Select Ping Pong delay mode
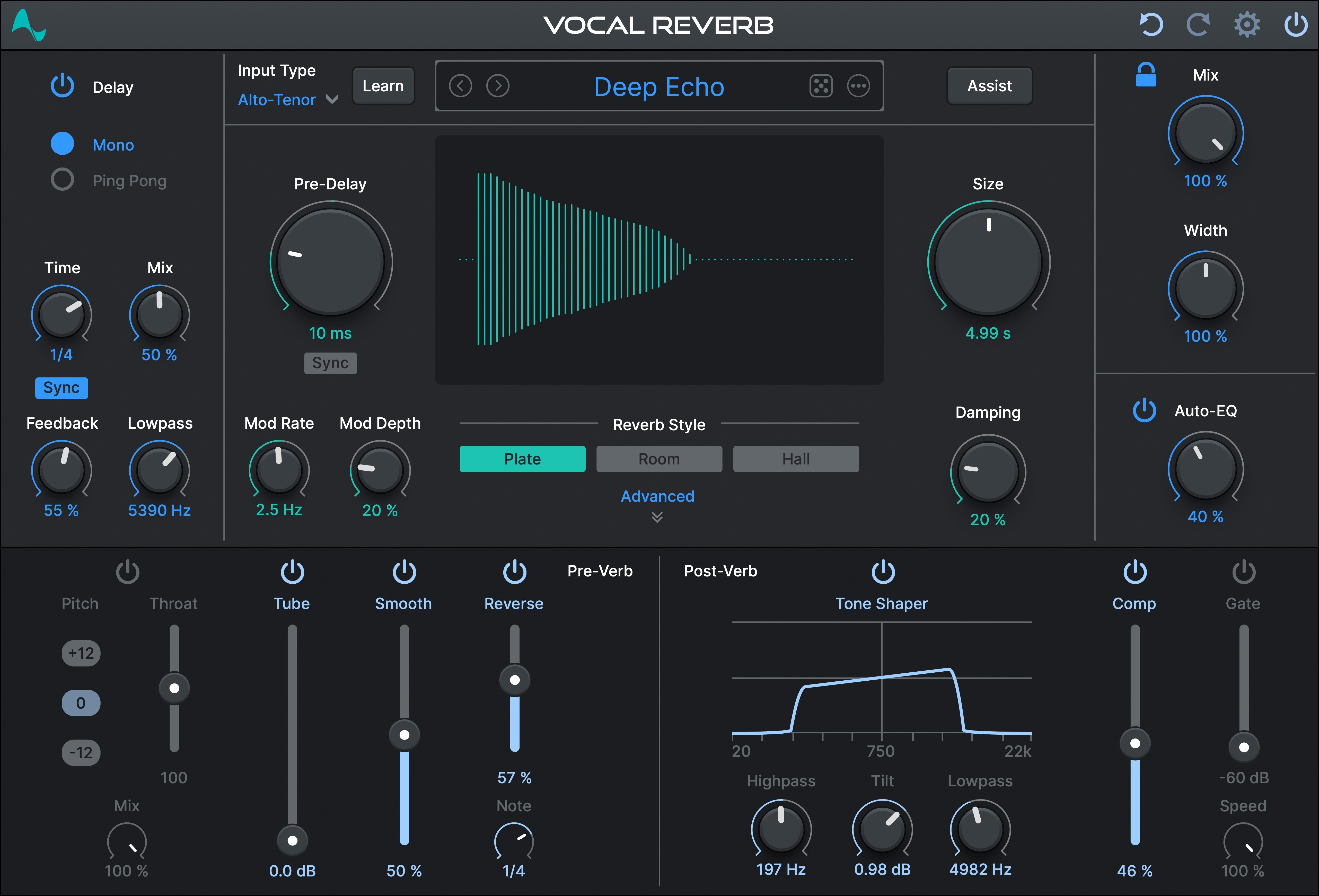This screenshot has height=896, width=1319. point(63,180)
